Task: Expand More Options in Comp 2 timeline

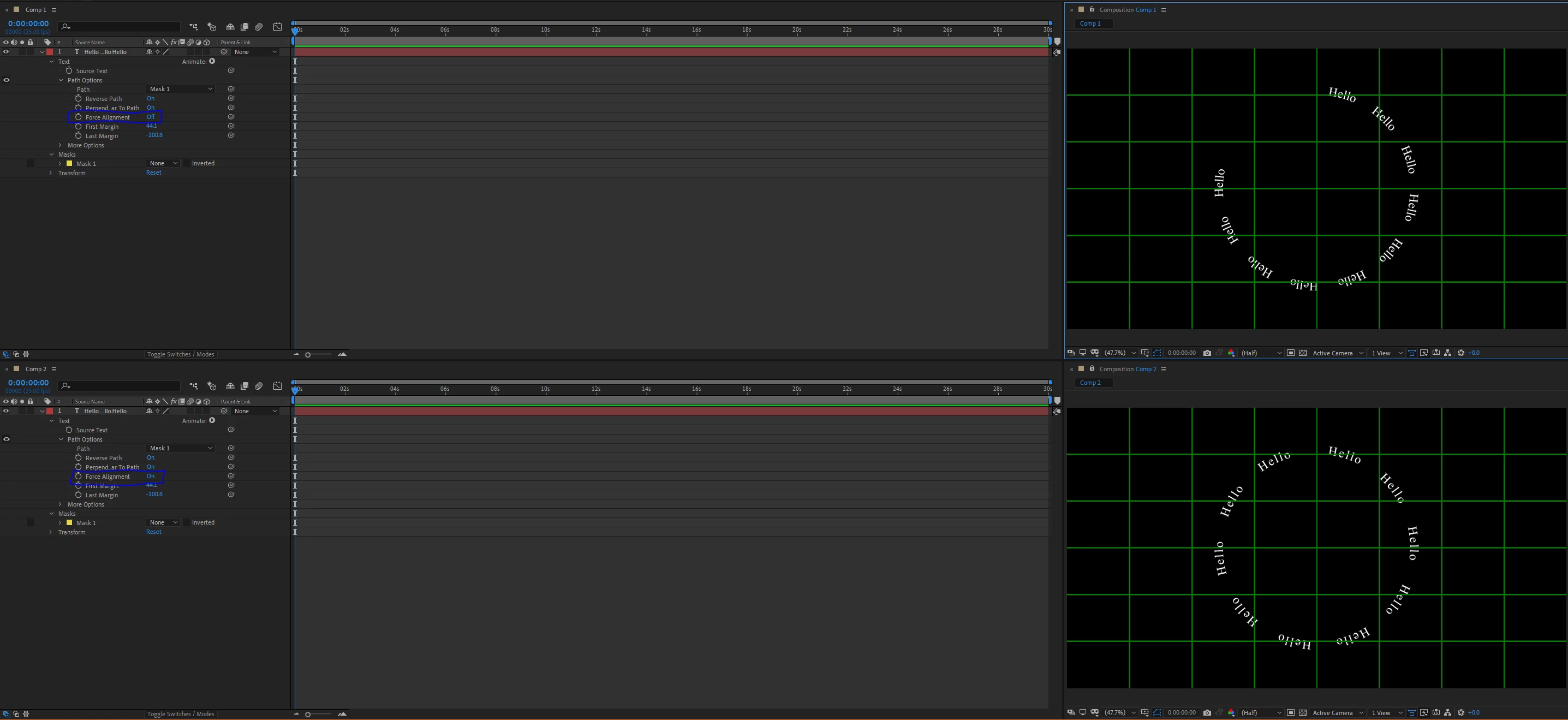Action: click(60, 504)
